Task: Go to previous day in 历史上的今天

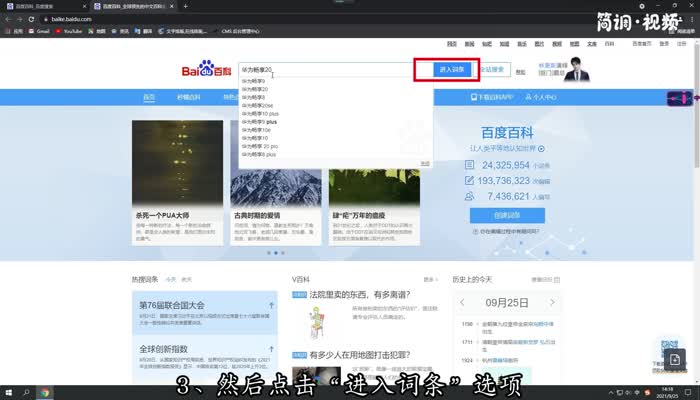Action: click(x=462, y=301)
